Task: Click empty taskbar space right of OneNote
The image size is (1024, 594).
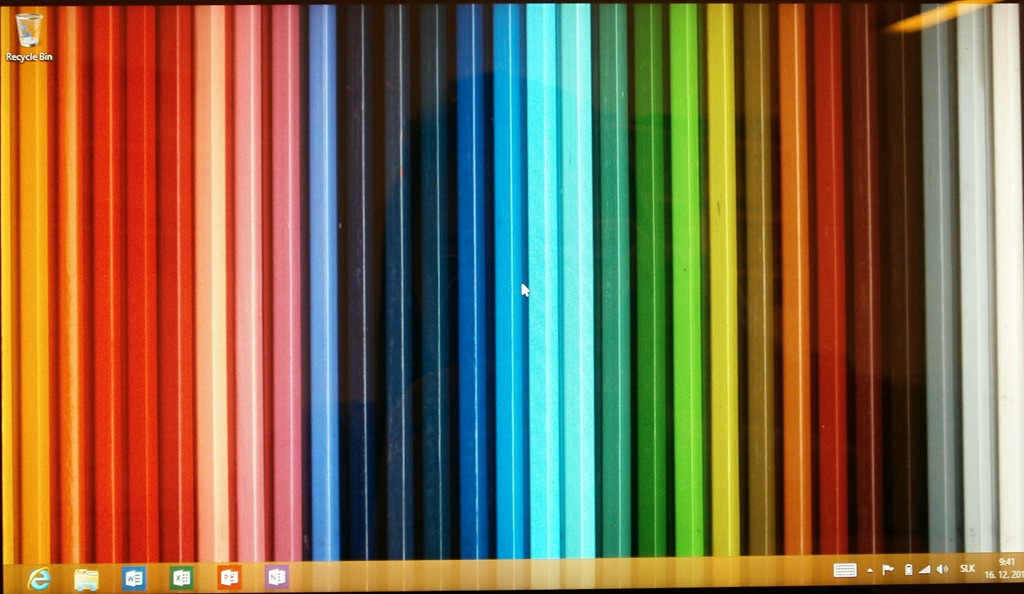Action: (550, 577)
